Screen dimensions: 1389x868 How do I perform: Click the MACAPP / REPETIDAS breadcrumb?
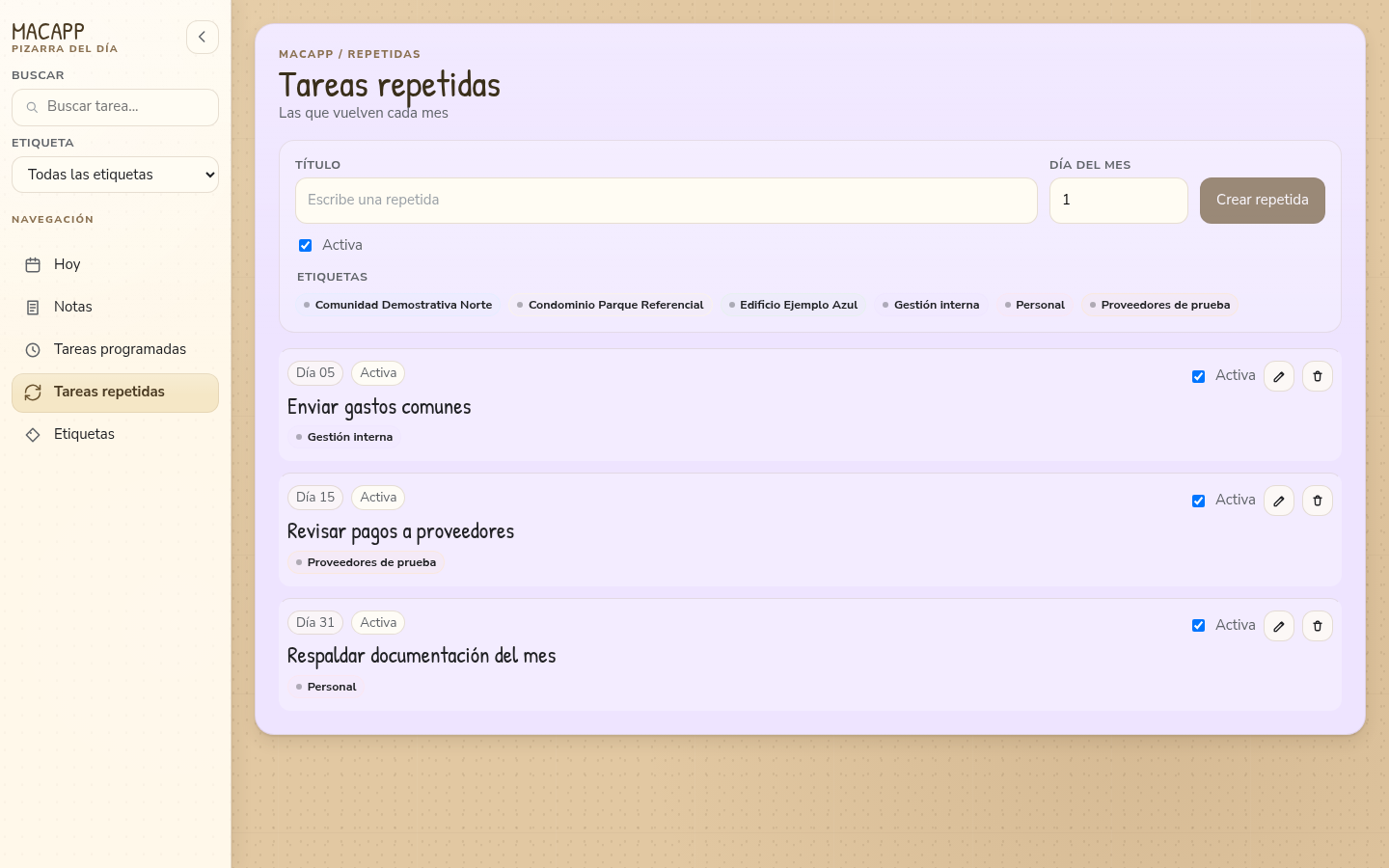coord(349,54)
